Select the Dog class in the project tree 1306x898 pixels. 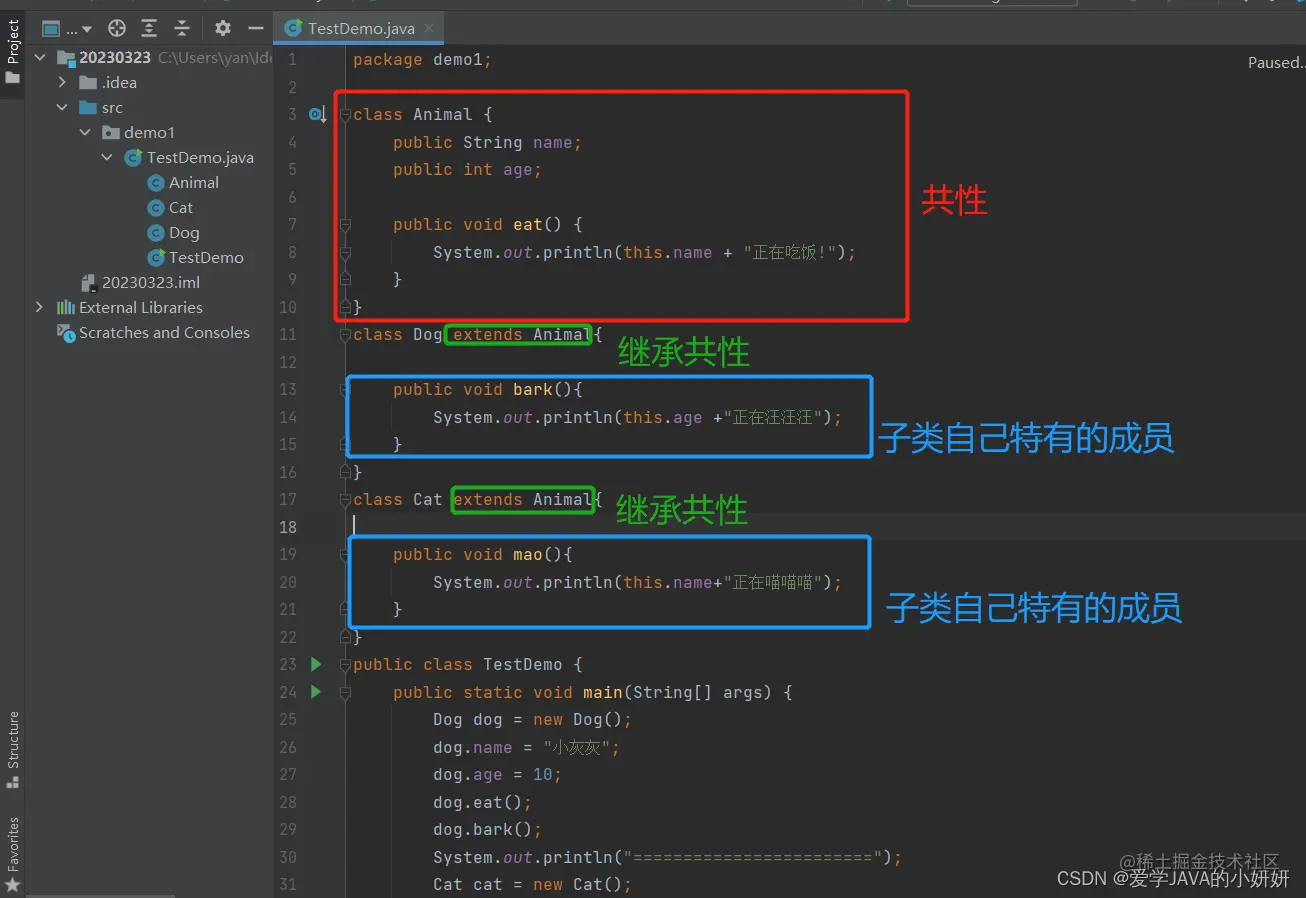click(184, 232)
